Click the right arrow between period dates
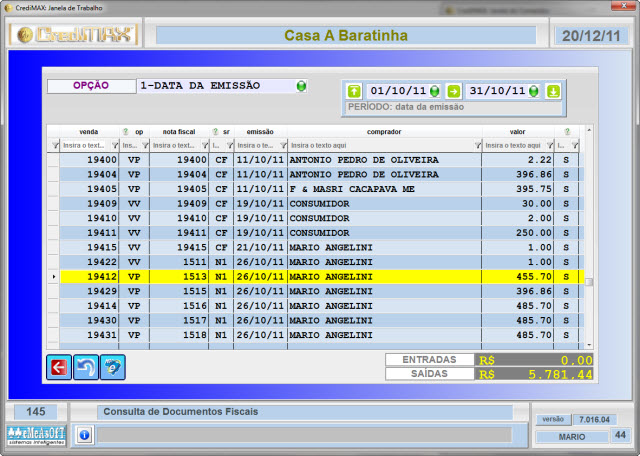The height and width of the screenshot is (456, 640). [x=453, y=91]
